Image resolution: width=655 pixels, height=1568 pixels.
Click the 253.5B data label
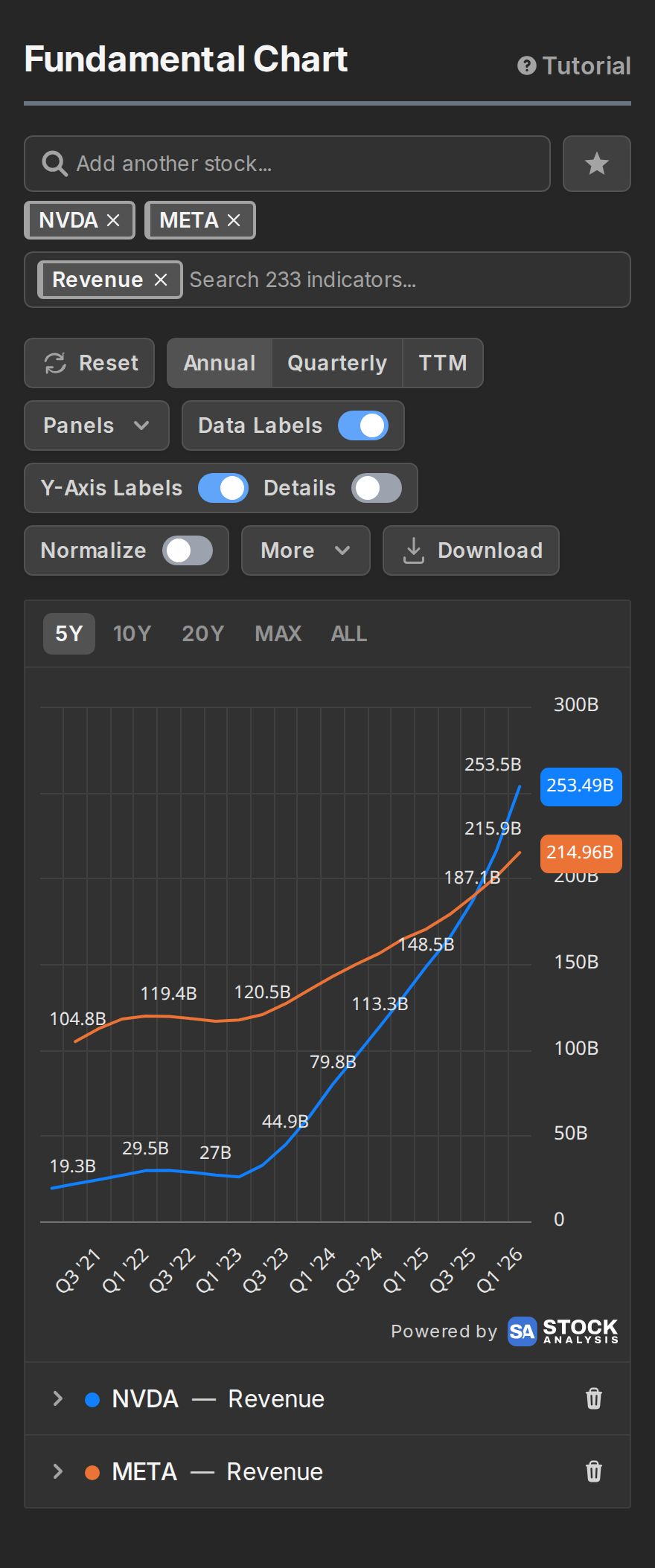(x=493, y=765)
